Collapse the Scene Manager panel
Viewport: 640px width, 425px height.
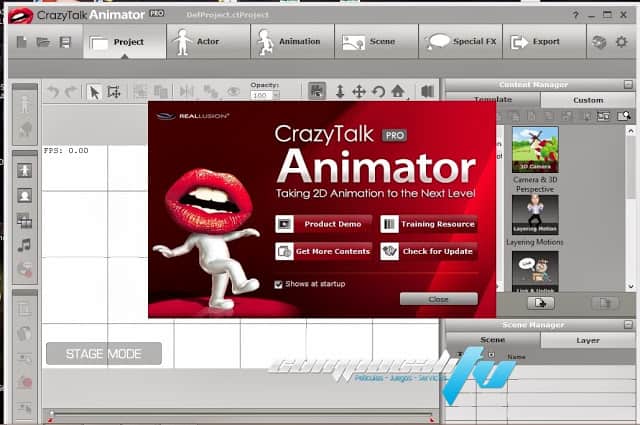[628, 325]
